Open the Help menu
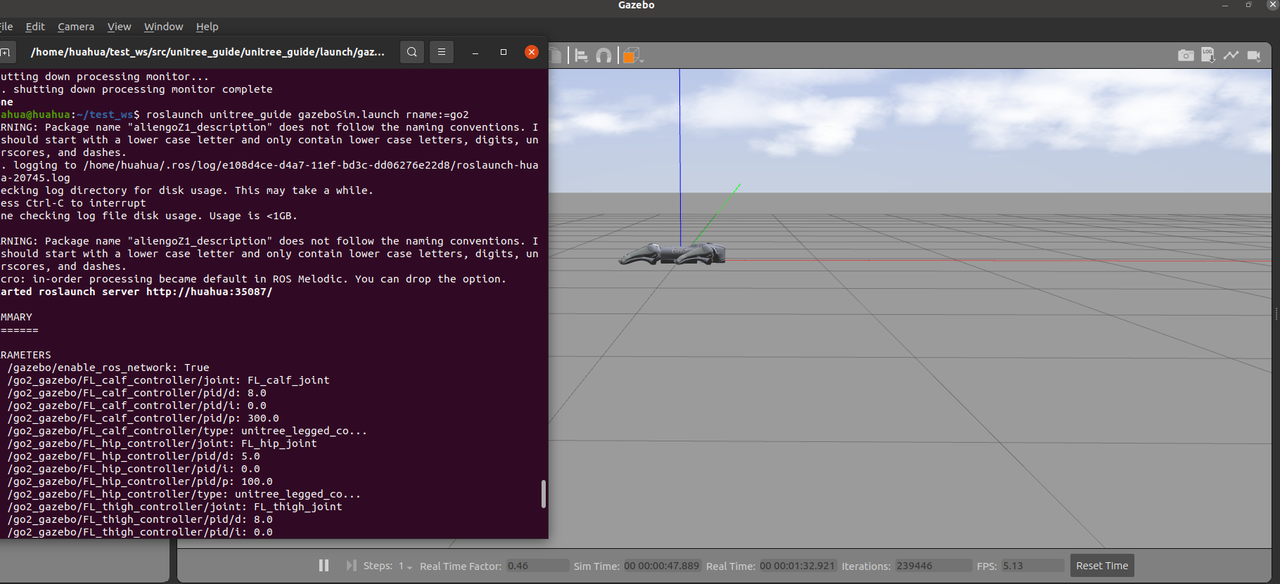 pyautogui.click(x=207, y=27)
